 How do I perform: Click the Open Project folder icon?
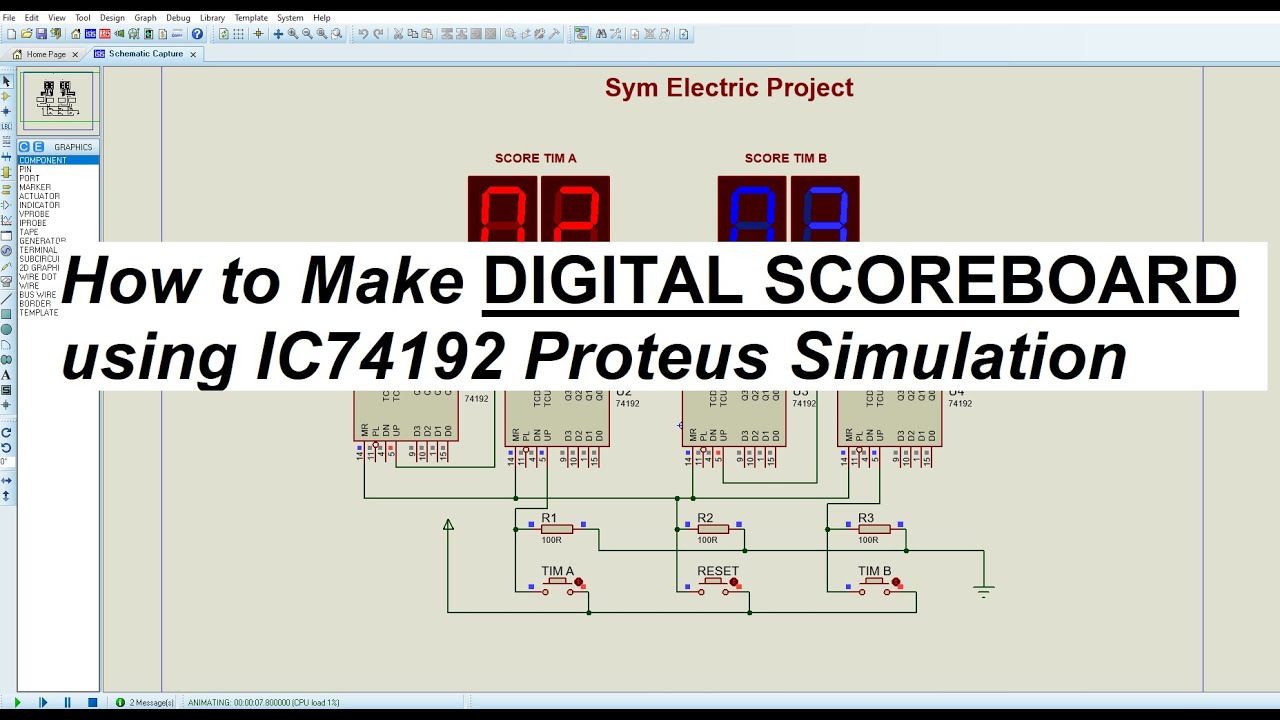pyautogui.click(x=26, y=34)
